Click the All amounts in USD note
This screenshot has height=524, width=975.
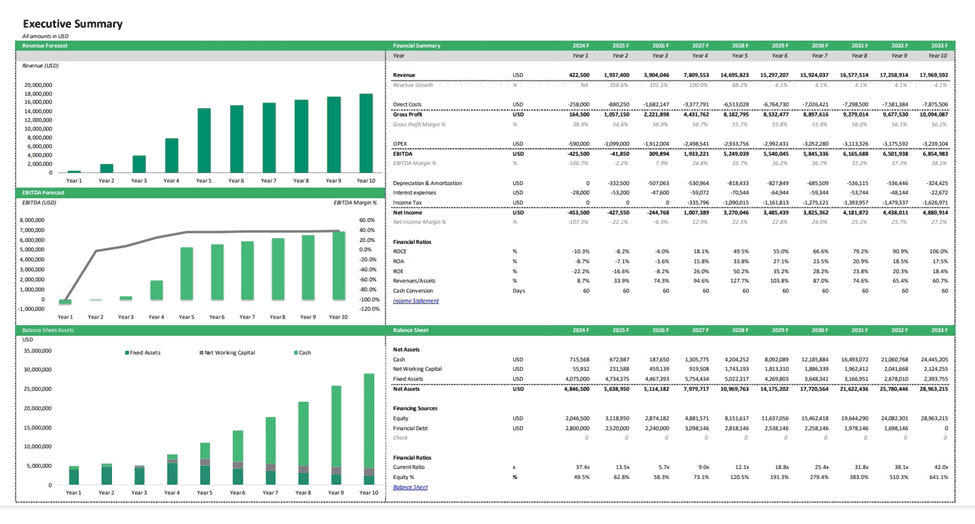pyautogui.click(x=45, y=36)
